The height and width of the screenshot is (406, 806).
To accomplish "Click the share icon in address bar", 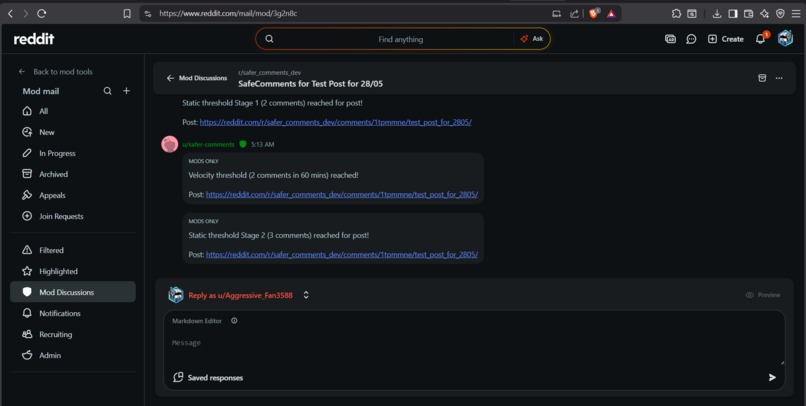I will [x=574, y=14].
